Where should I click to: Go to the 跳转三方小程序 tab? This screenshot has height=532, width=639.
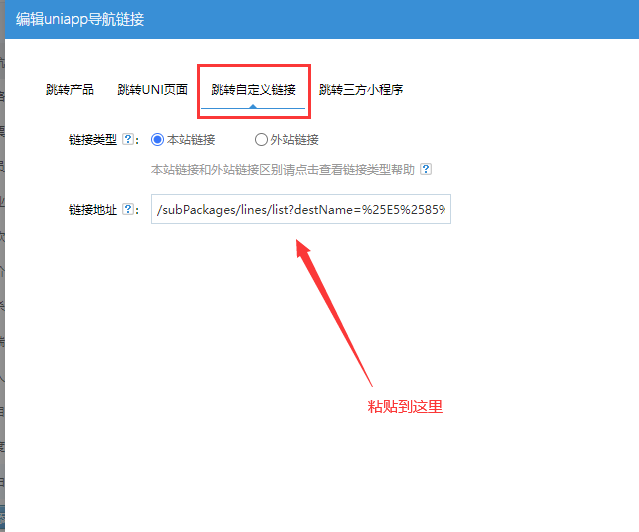tap(361, 90)
